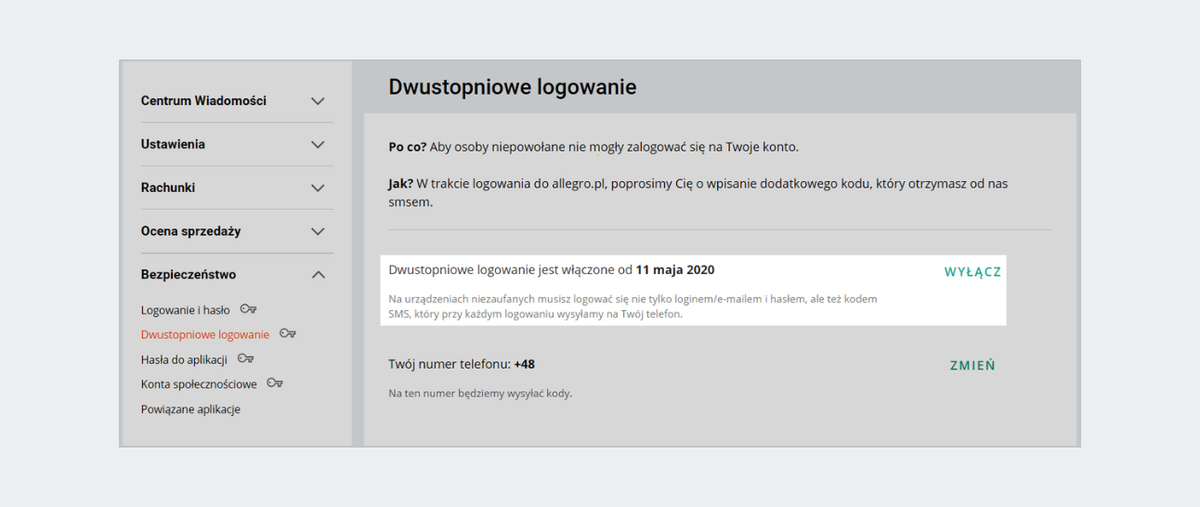Open Ocena sprzedaży menu heading
Viewport: 1200px width, 507px height.
tap(191, 231)
